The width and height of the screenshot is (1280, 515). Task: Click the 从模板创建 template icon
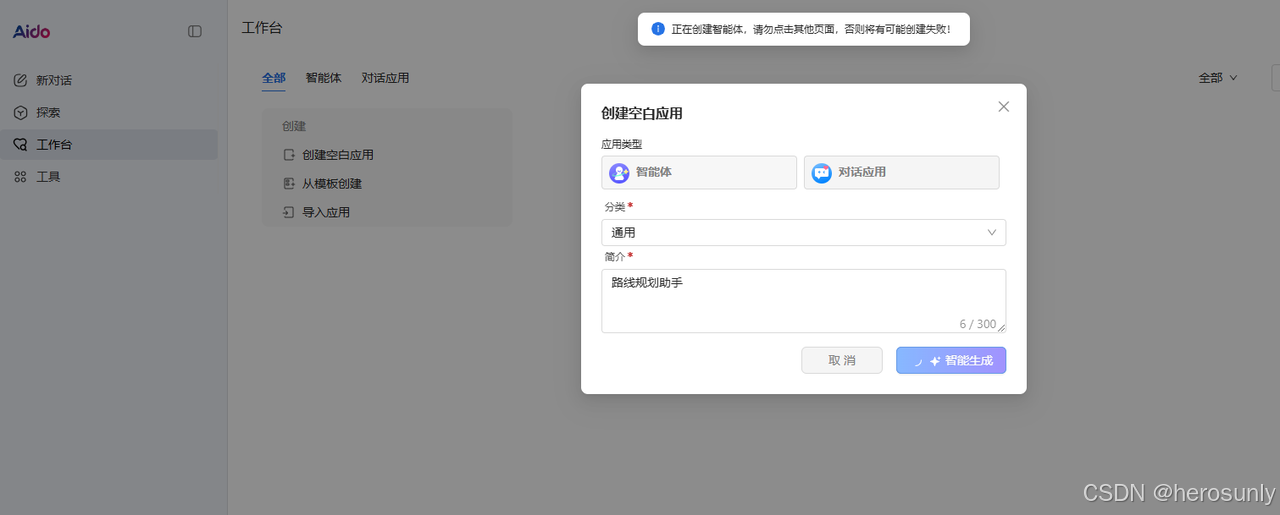[289, 184]
